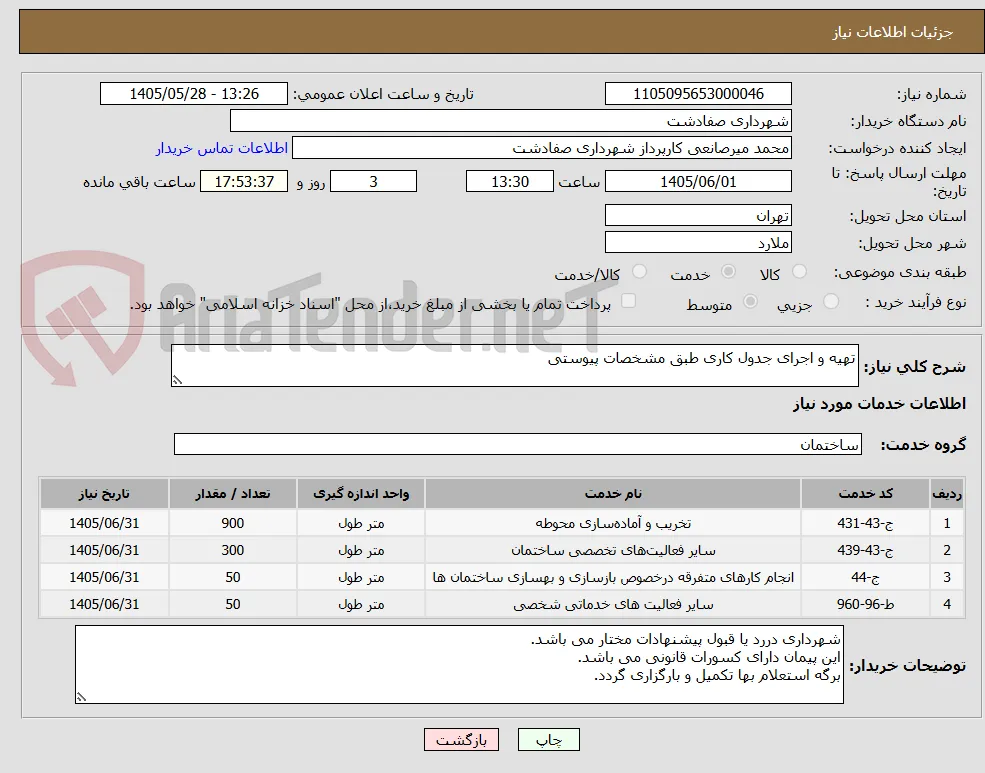Select the کالا/خدمت radio button
Viewport: 985px width, 773px height.
[639, 271]
